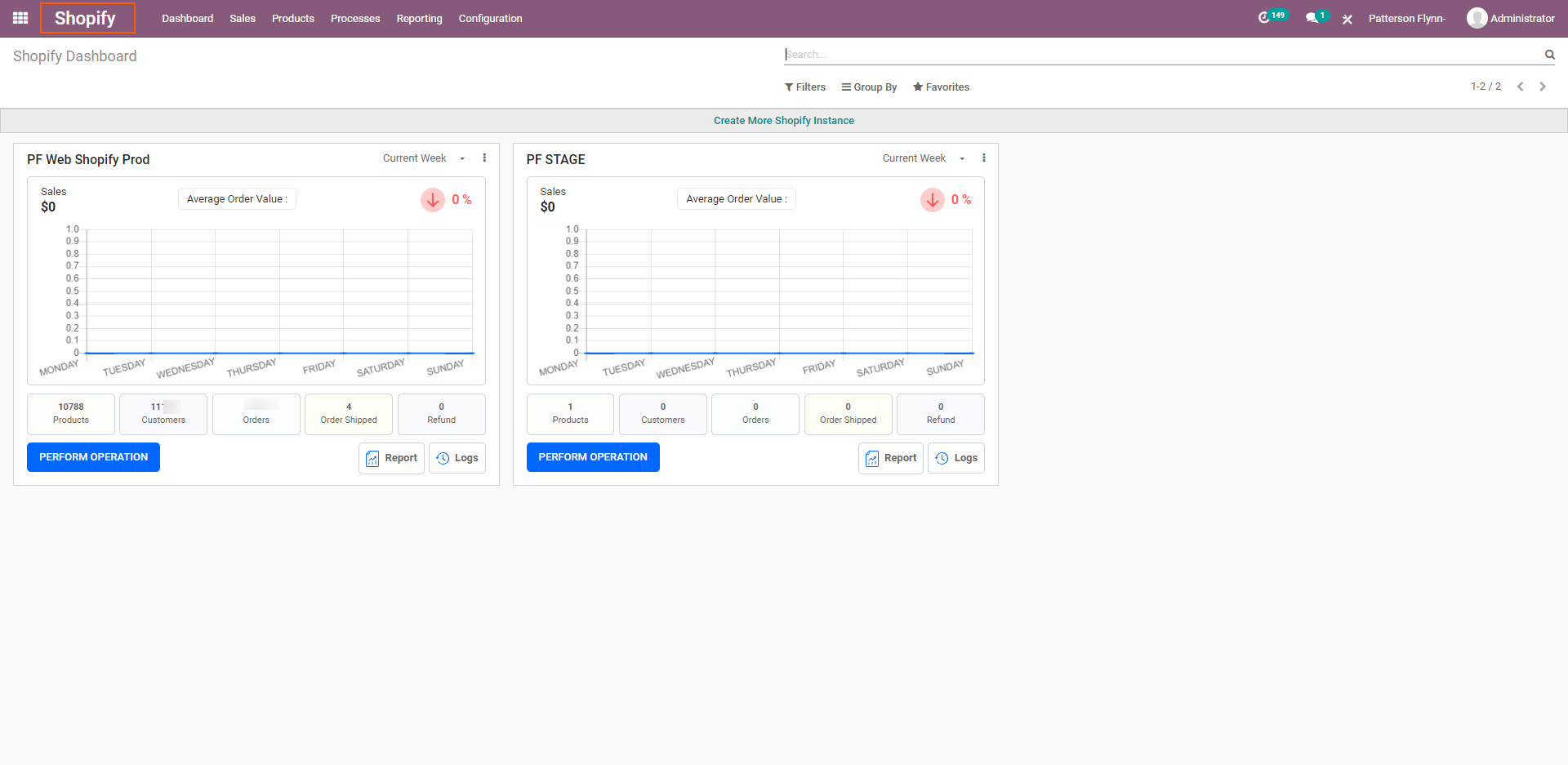This screenshot has width=1568, height=765.
Task: Click the PF STAGE card title
Action: pos(555,159)
